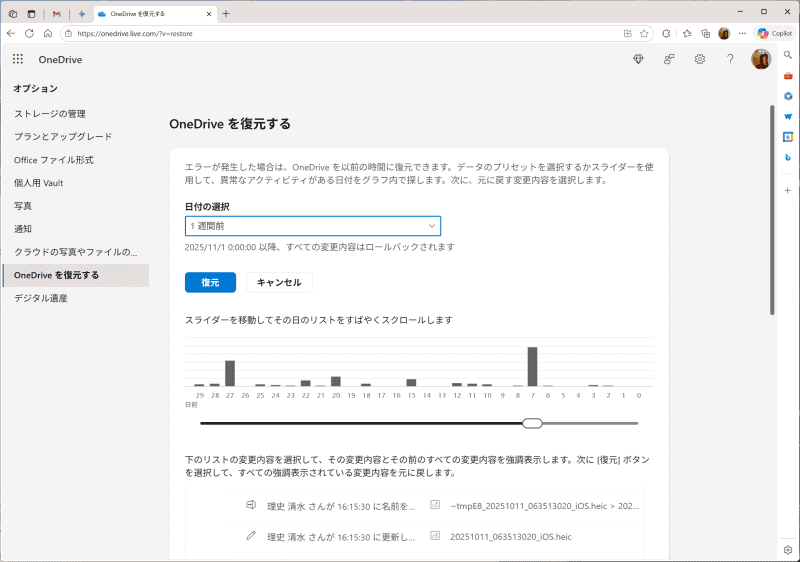Open the OneDrive account profile picture
Image resolution: width=800 pixels, height=562 pixels.
tap(761, 59)
